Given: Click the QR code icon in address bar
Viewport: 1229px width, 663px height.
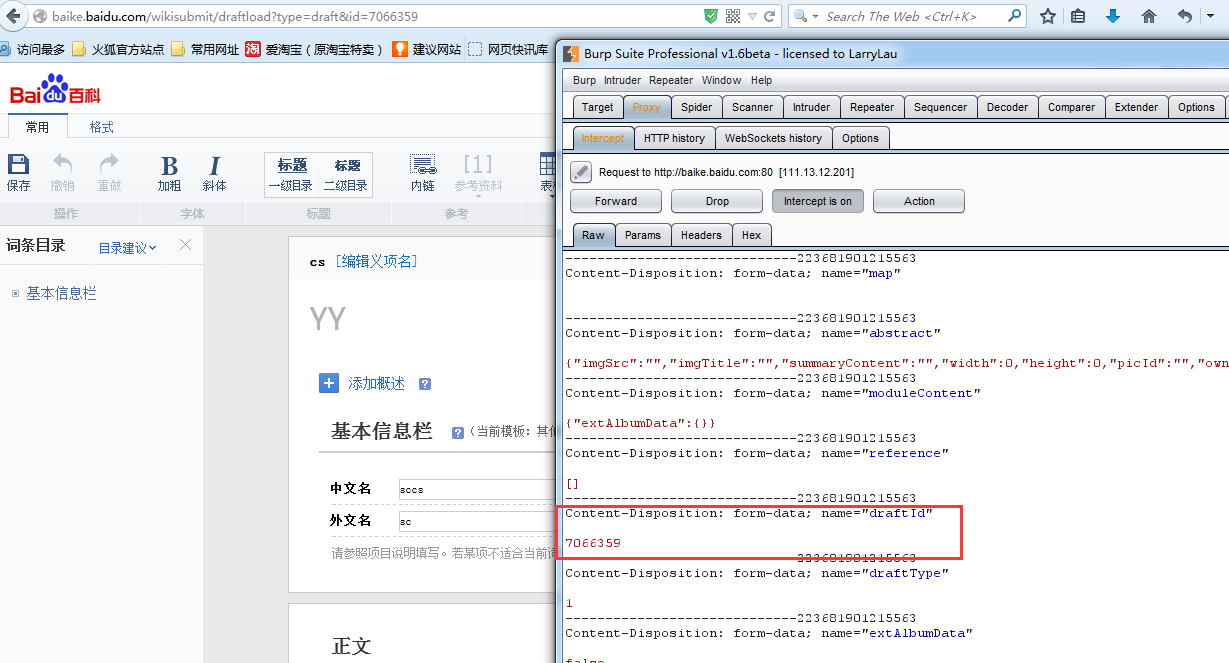Looking at the screenshot, I should tap(733, 16).
